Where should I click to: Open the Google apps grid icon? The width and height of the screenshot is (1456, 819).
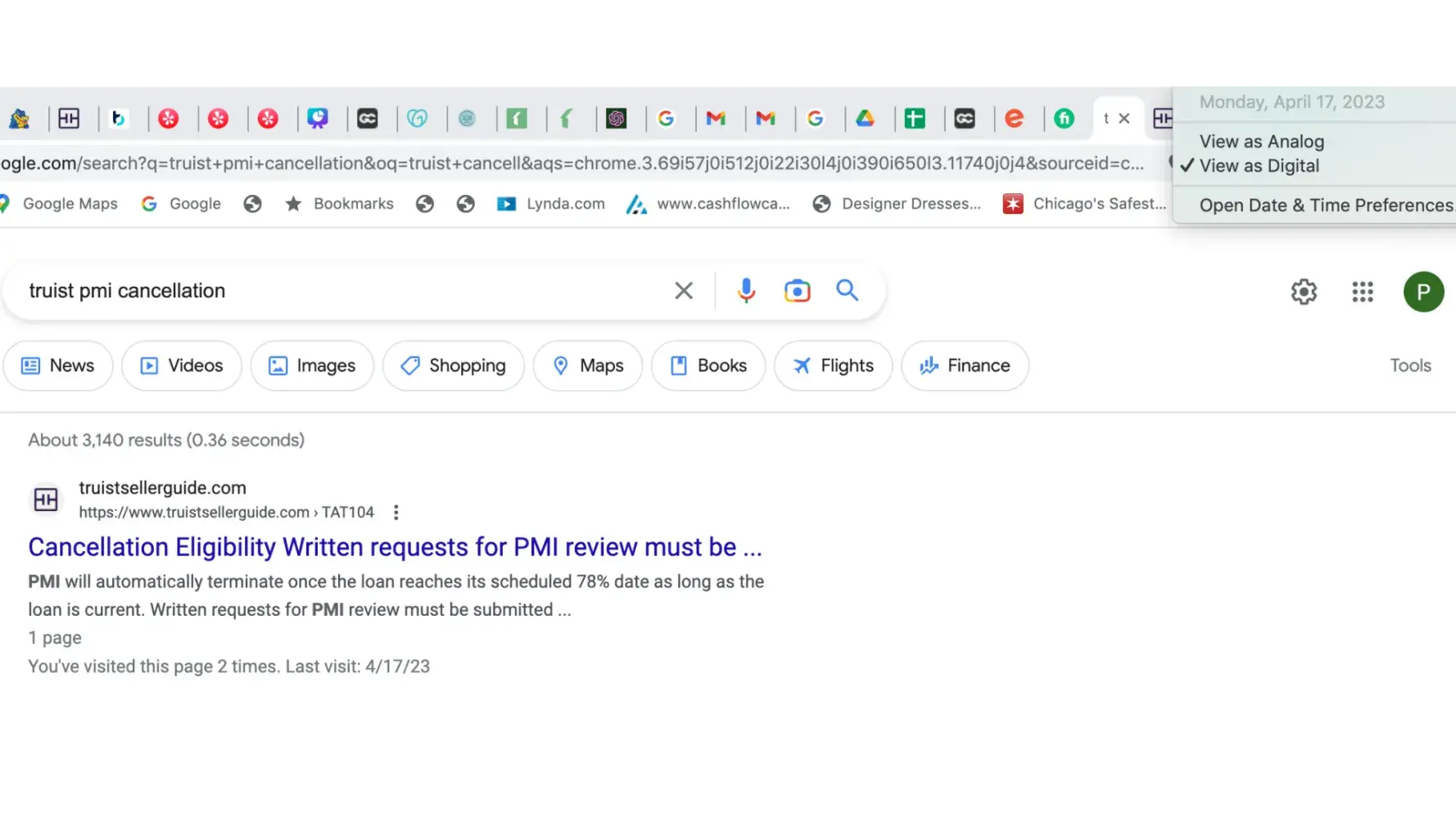[x=1363, y=292]
